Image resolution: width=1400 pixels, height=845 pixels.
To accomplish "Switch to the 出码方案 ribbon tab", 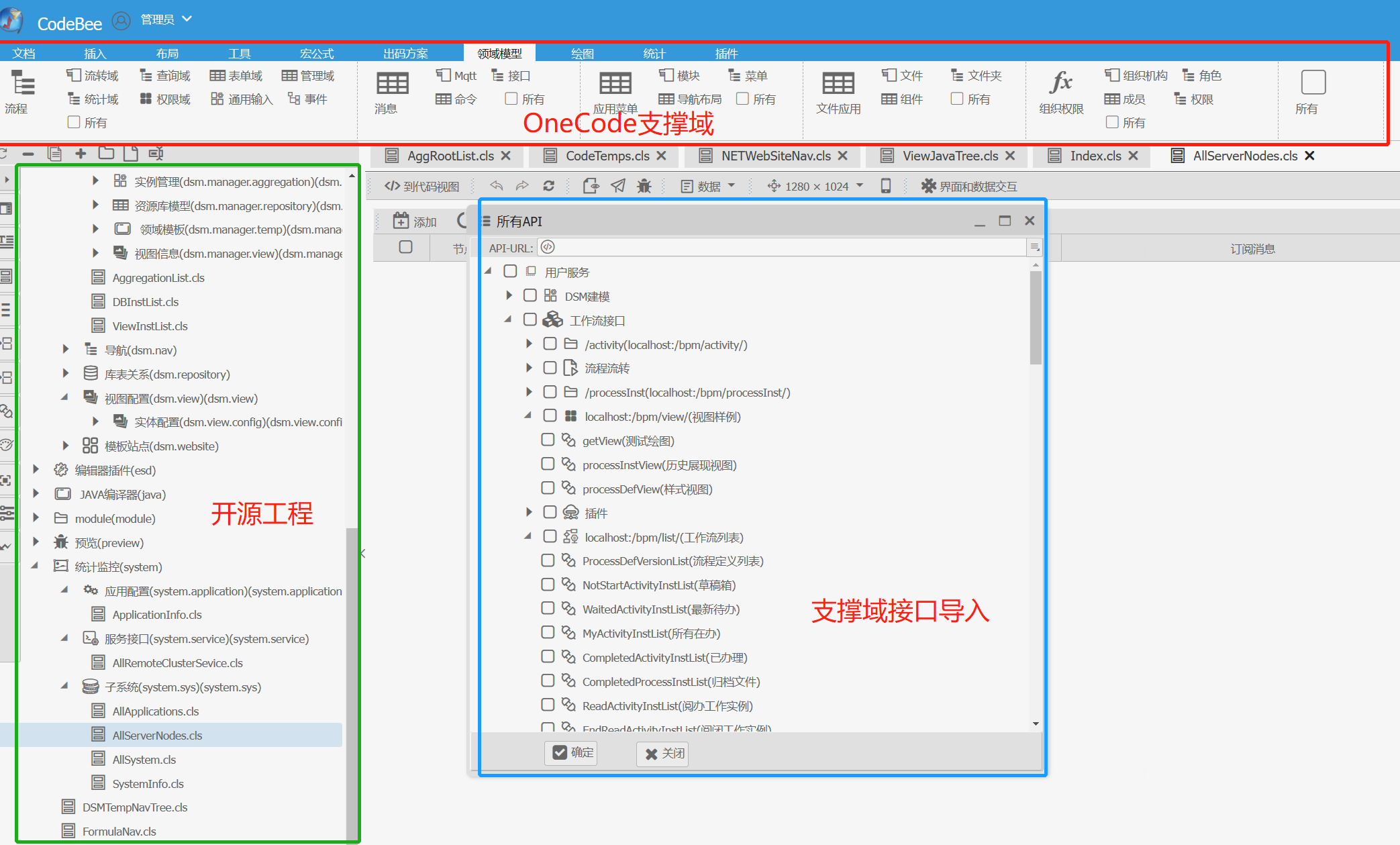I will 405,53.
